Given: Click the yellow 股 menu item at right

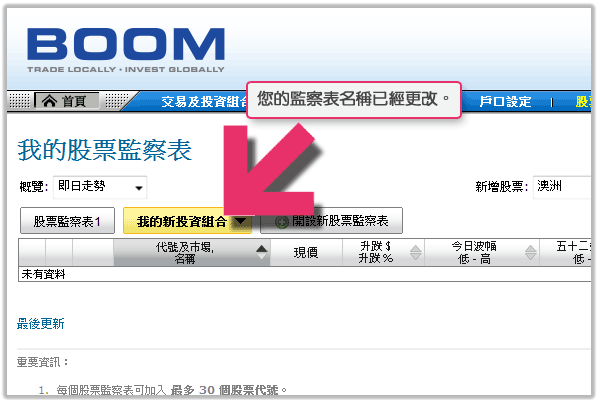Looking at the screenshot, I should (x=583, y=102).
